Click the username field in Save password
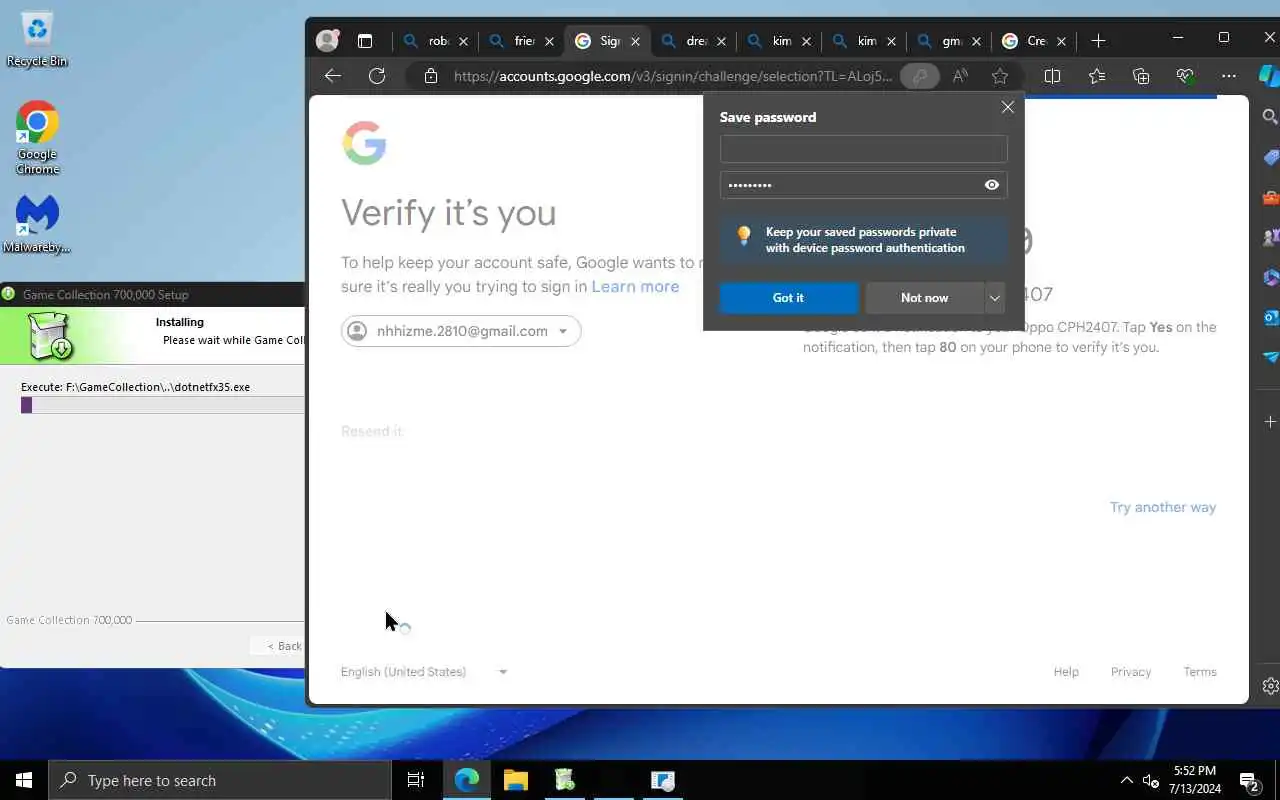 863,149
